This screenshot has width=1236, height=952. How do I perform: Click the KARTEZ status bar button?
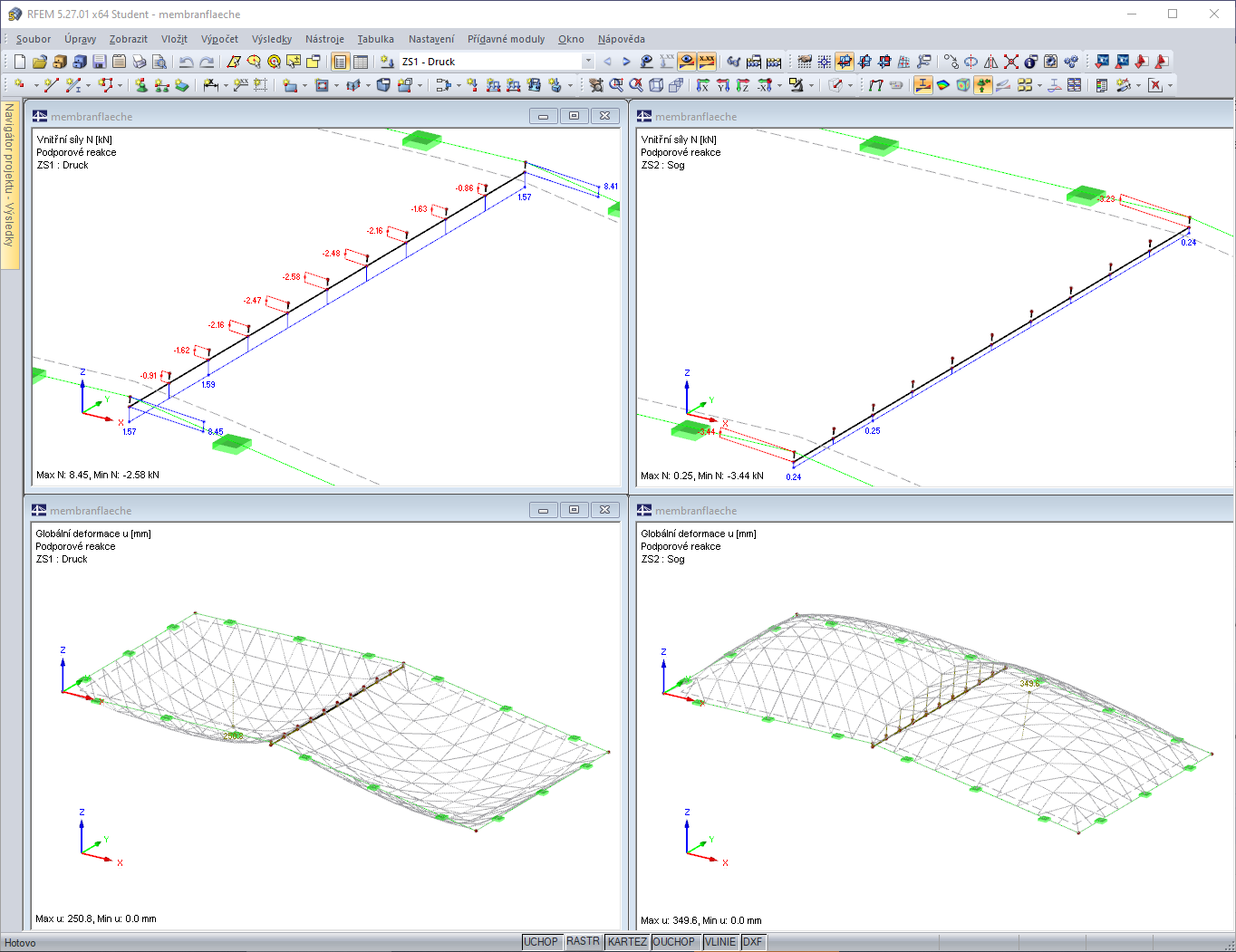[627, 942]
